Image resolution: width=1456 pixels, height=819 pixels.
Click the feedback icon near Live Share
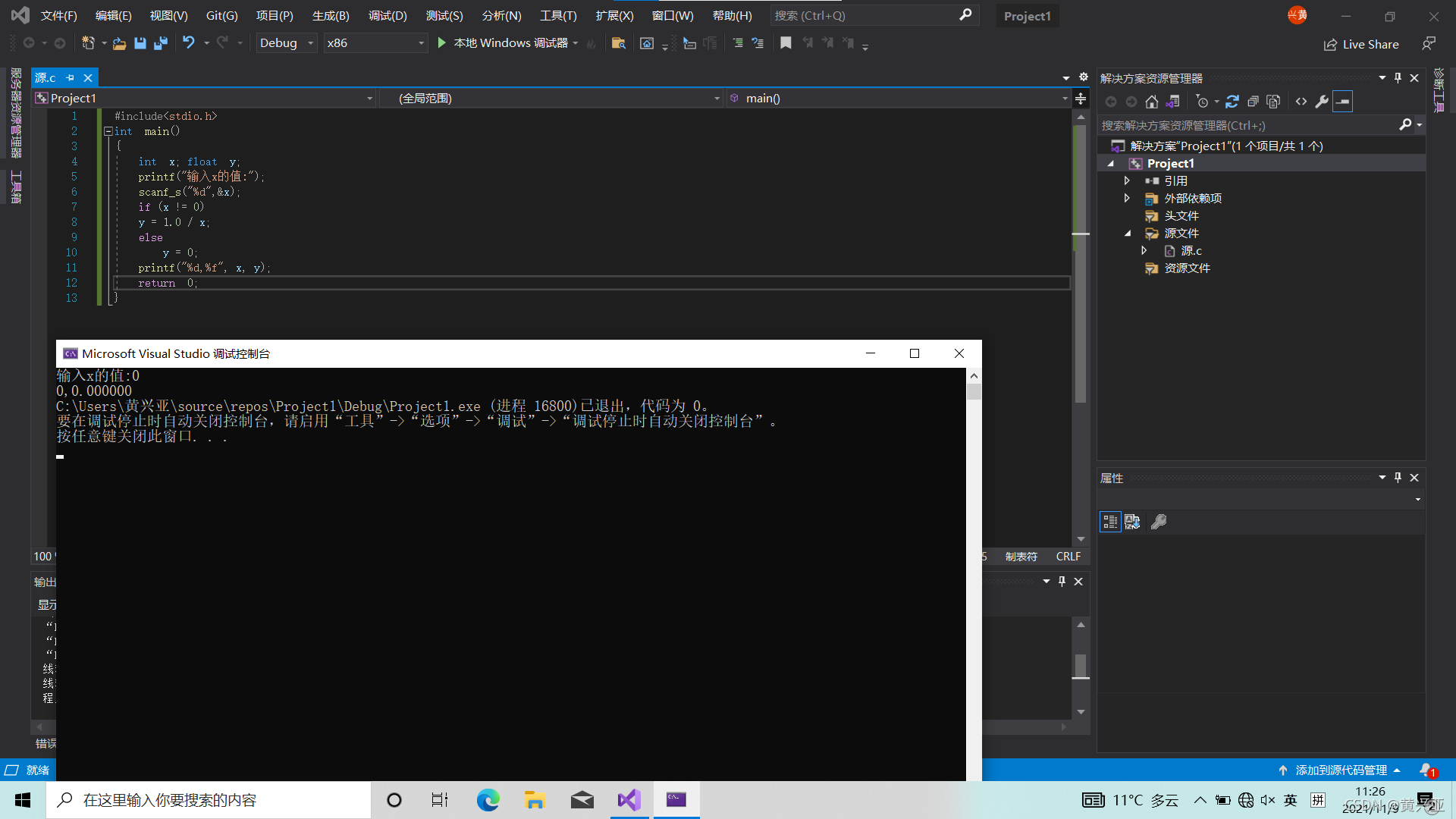point(1429,44)
